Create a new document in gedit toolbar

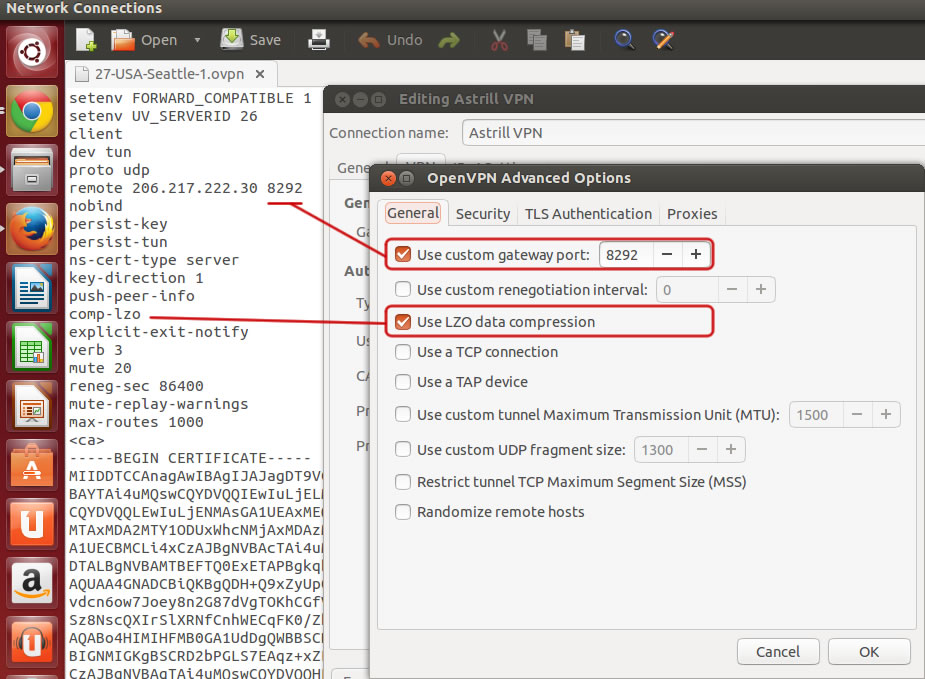(86, 40)
